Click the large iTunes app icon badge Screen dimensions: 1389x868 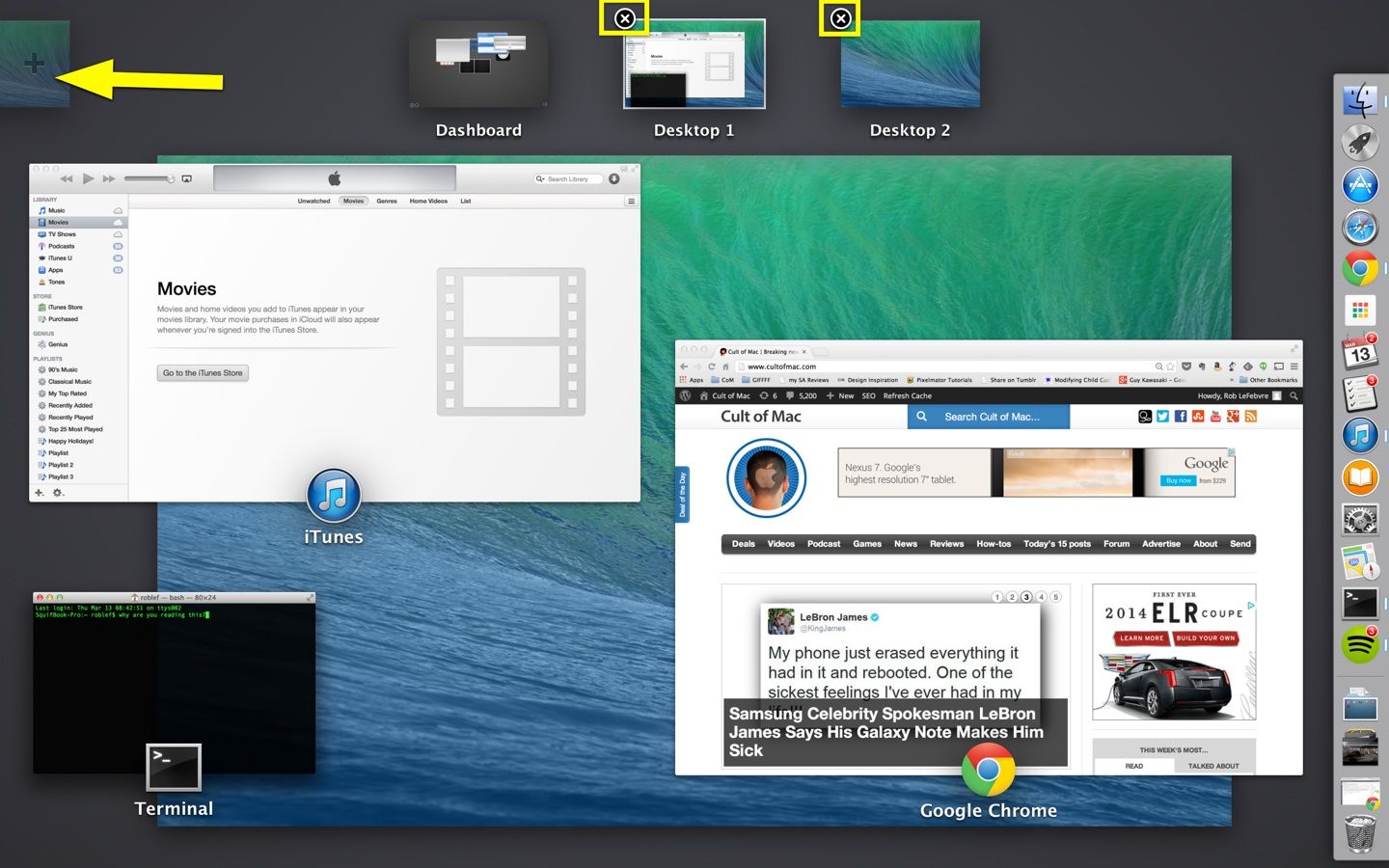(334, 496)
